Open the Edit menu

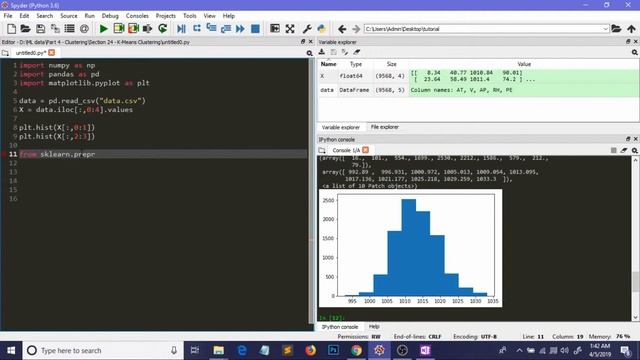[x=24, y=16]
